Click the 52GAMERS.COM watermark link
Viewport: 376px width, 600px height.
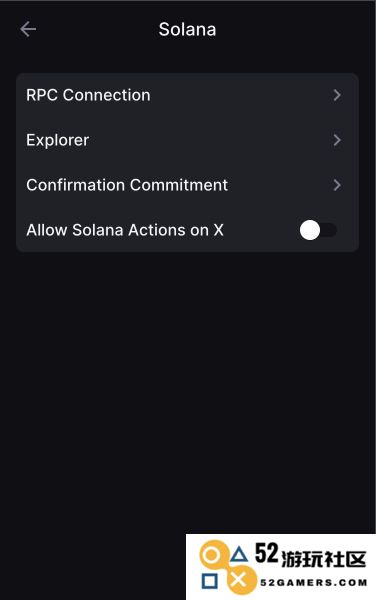coord(313,583)
